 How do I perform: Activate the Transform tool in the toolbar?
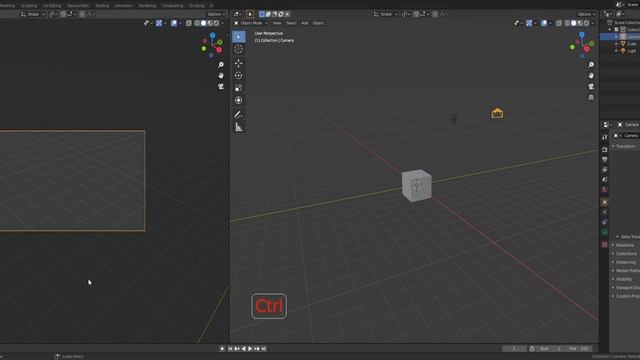click(x=239, y=100)
